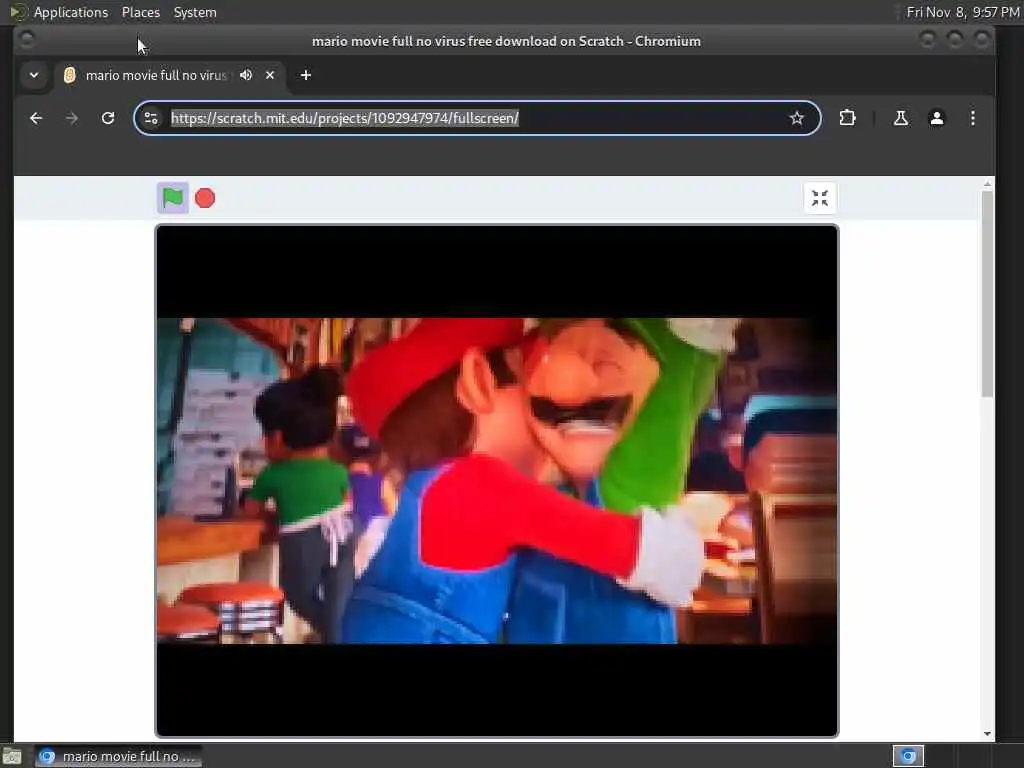Image resolution: width=1024 pixels, height=768 pixels.
Task: Go back to the previous page
Action: pos(36,118)
